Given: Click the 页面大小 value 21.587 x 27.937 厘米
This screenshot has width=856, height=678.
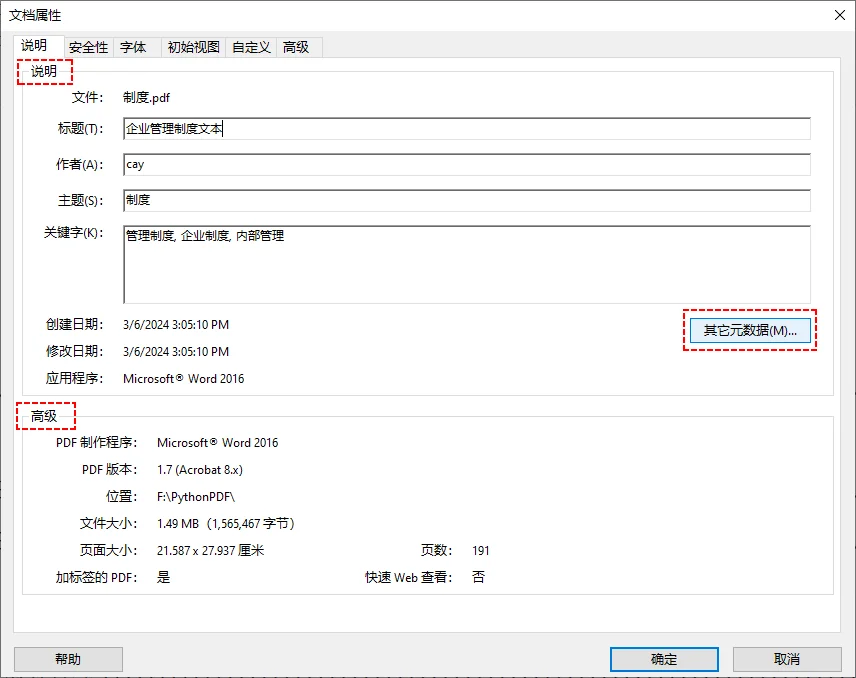Looking at the screenshot, I should (210, 550).
